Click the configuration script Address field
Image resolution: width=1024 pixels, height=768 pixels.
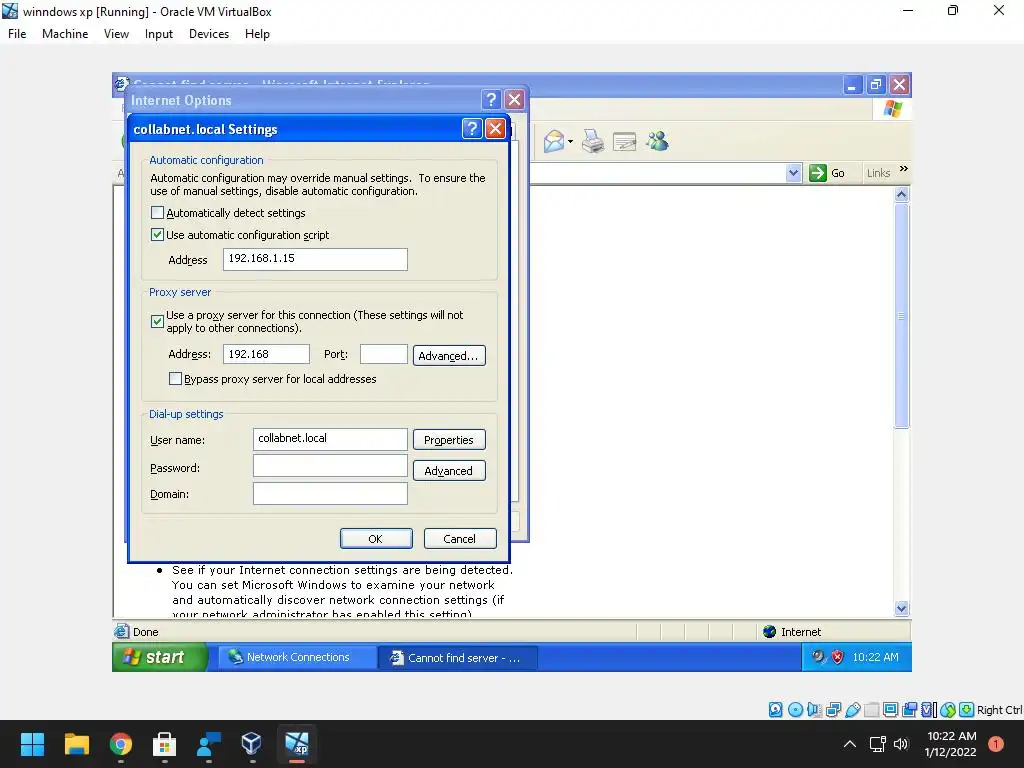[315, 259]
